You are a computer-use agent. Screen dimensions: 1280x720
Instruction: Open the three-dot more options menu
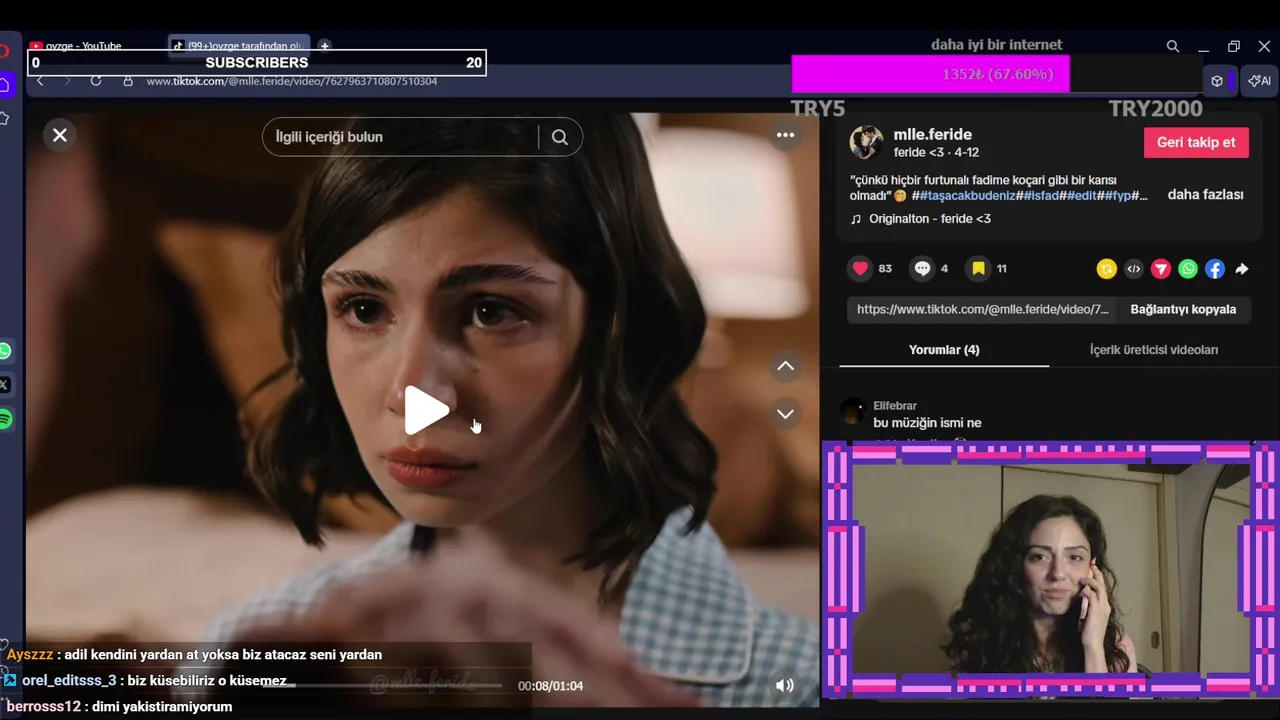click(x=785, y=135)
